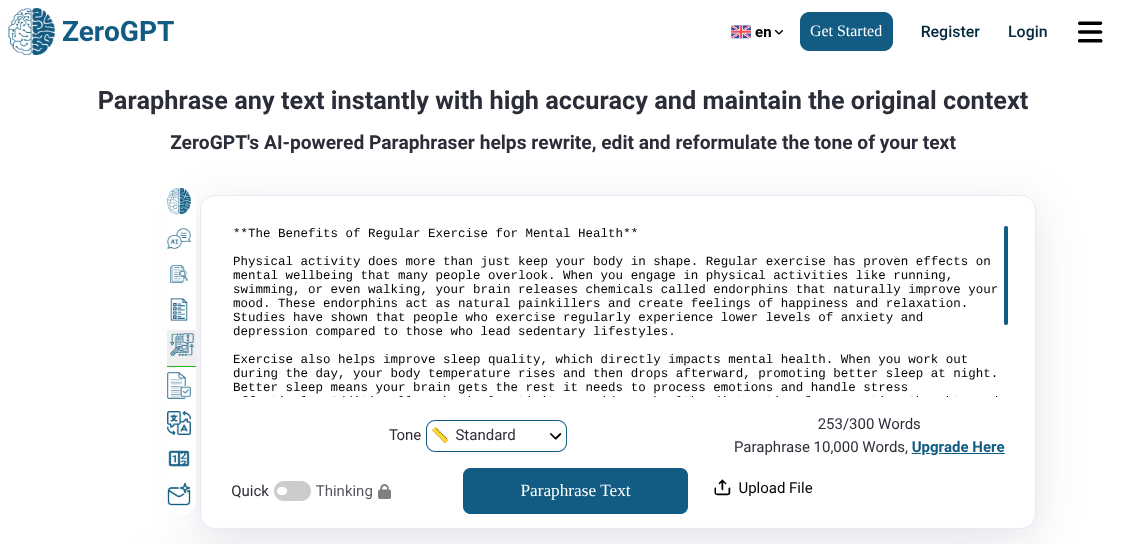Open the en language selector
Screen dimensions: 1122x544
click(757, 32)
